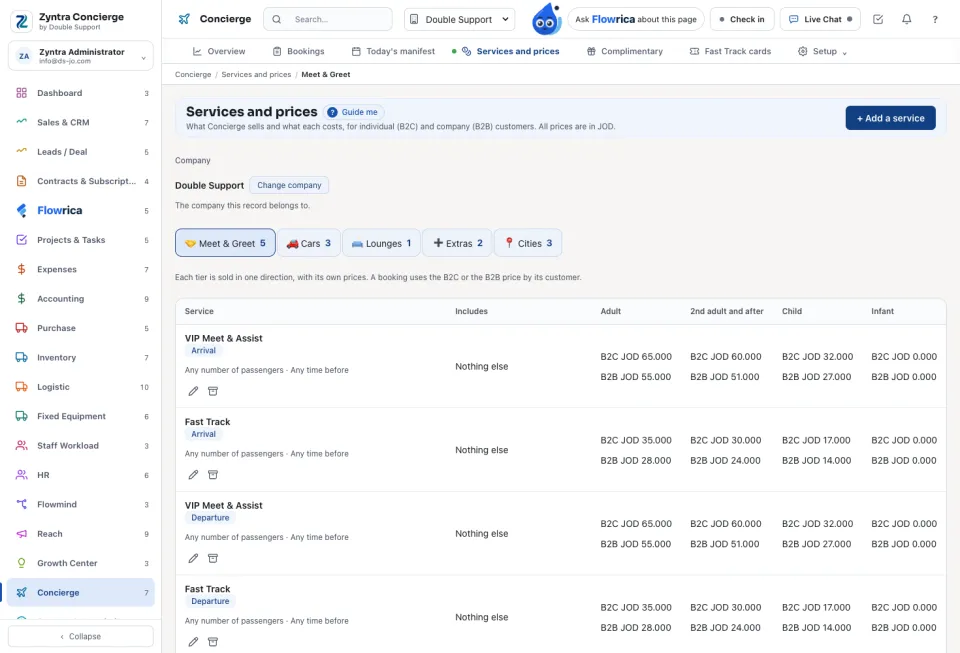Open the Growth Center in sidebar

(81, 563)
